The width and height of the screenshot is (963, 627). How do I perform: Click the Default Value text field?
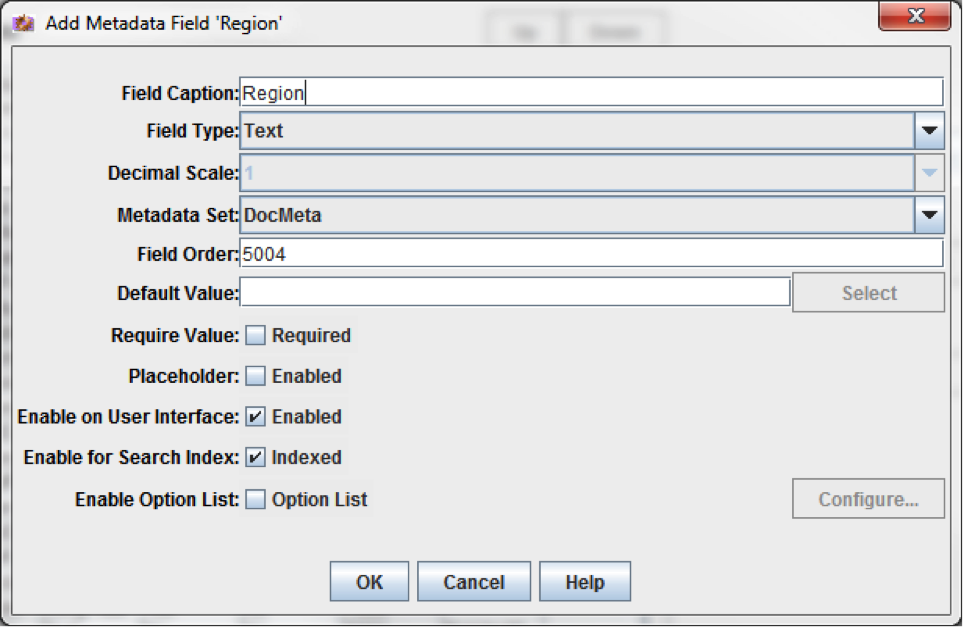pos(515,292)
